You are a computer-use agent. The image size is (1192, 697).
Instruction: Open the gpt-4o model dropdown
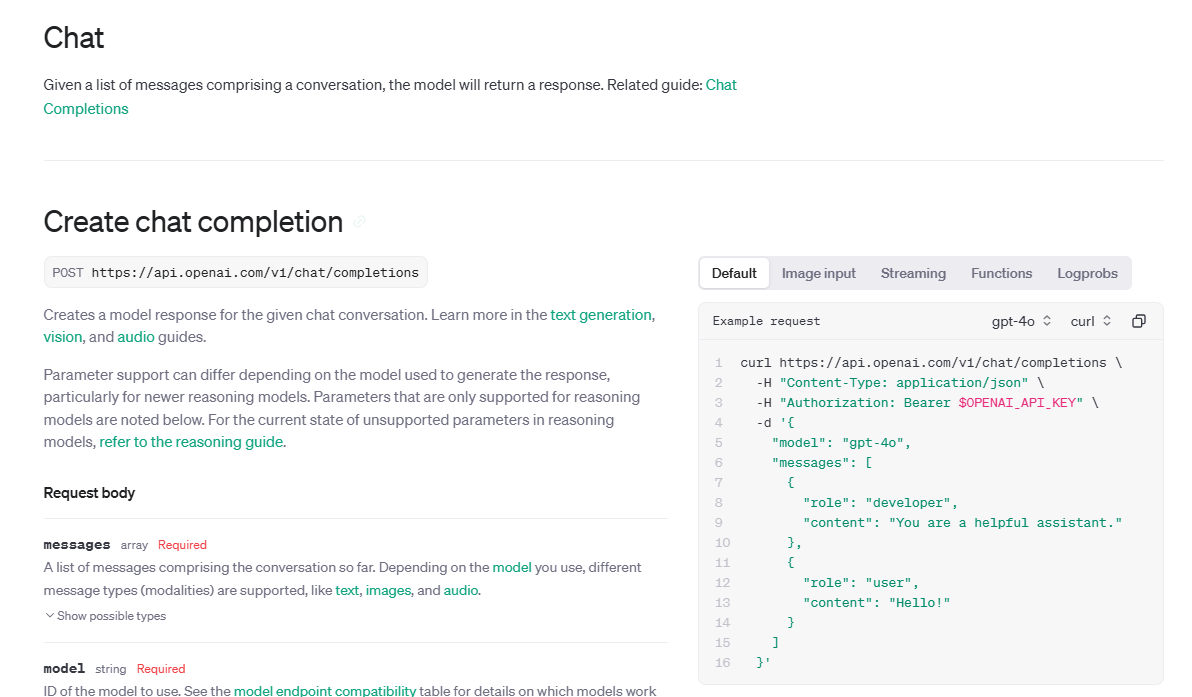[x=1021, y=321]
